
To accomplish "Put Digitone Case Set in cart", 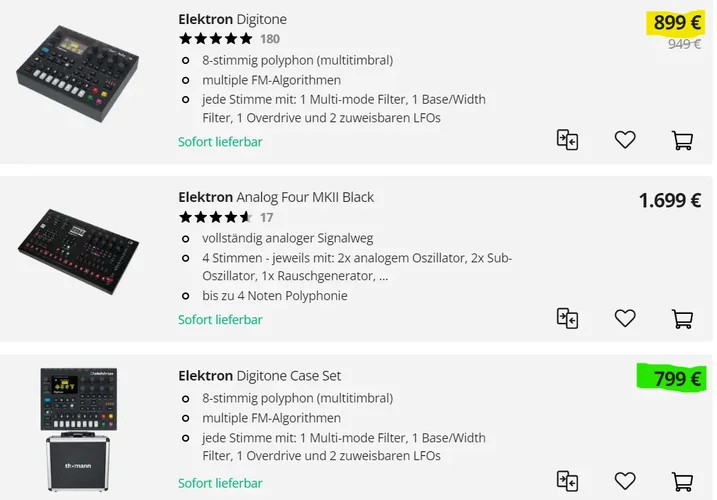I will pyautogui.click(x=682, y=481).
